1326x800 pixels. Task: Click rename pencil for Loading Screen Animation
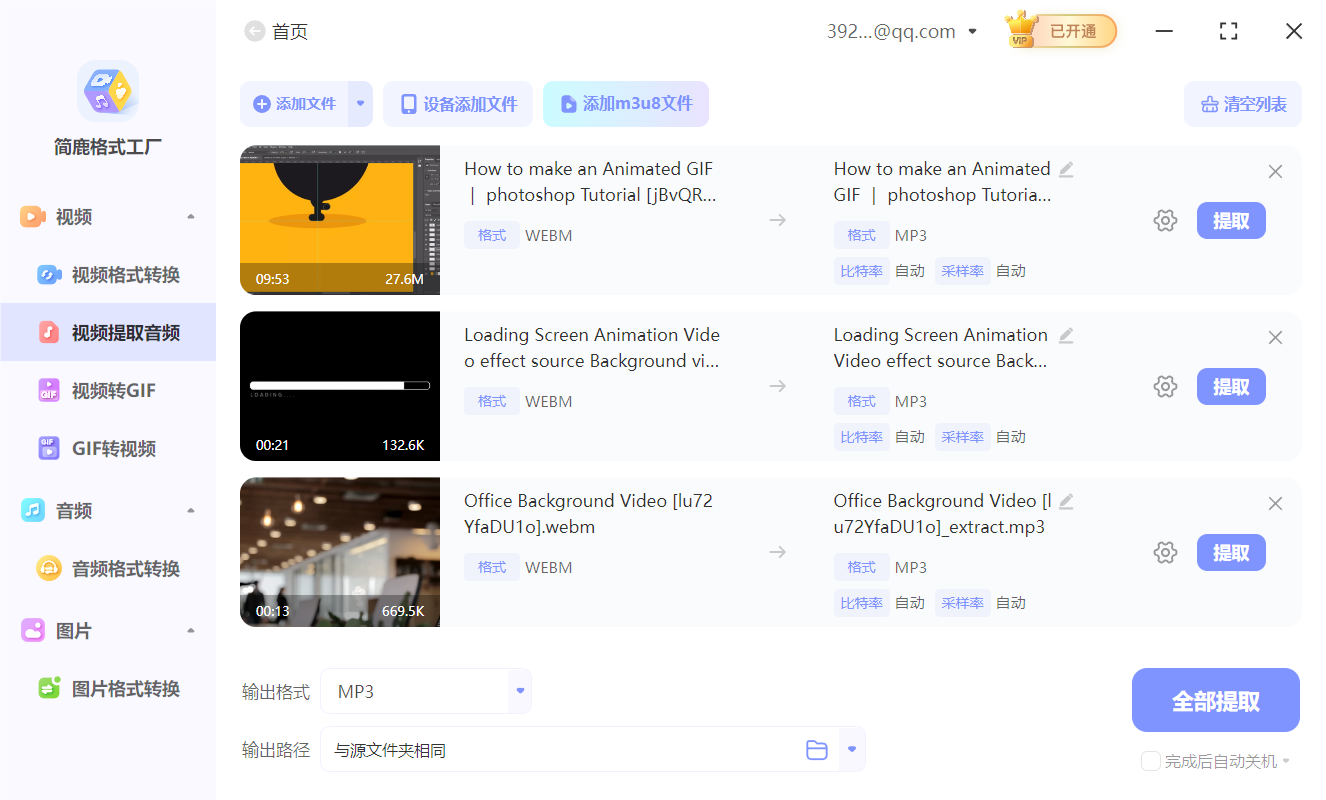click(x=1066, y=336)
